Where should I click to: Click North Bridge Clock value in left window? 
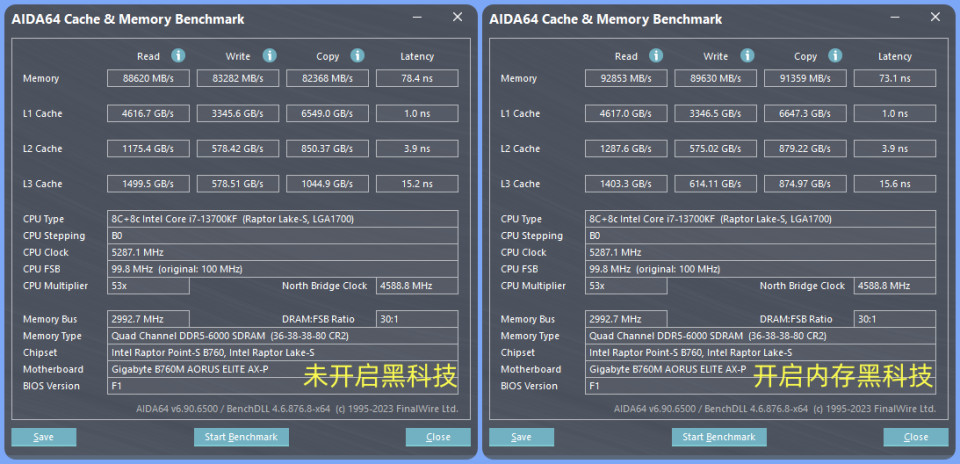pos(417,286)
